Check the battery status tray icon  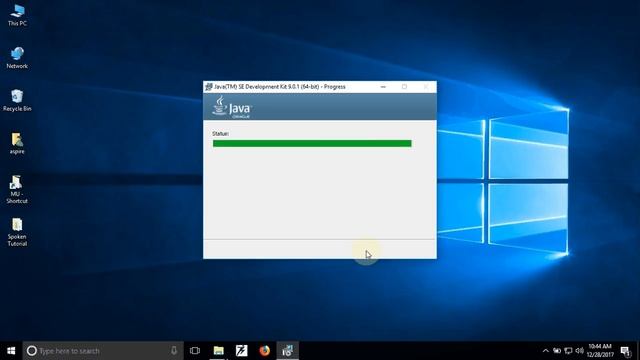[557, 351]
